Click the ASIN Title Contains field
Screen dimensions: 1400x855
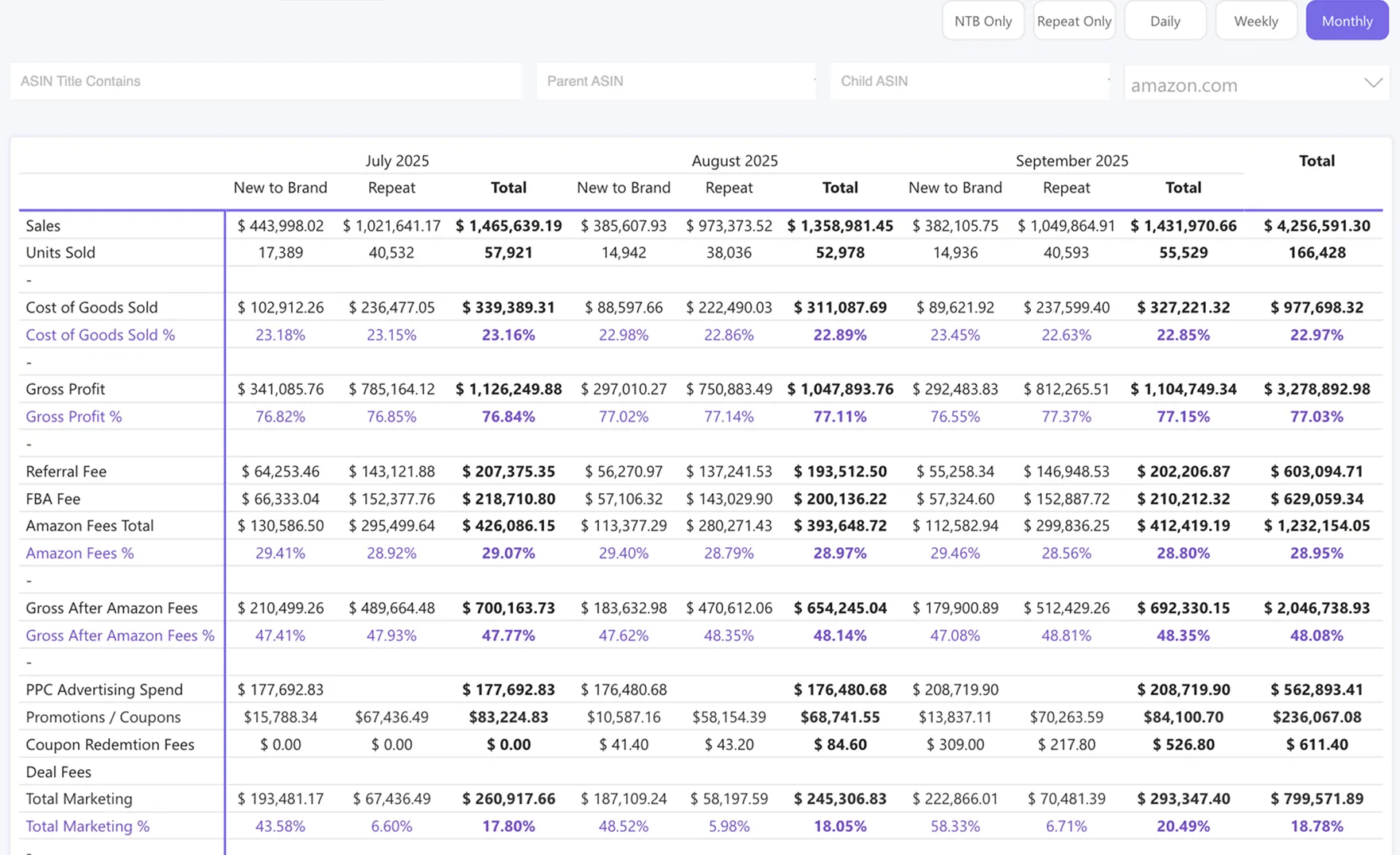[266, 81]
